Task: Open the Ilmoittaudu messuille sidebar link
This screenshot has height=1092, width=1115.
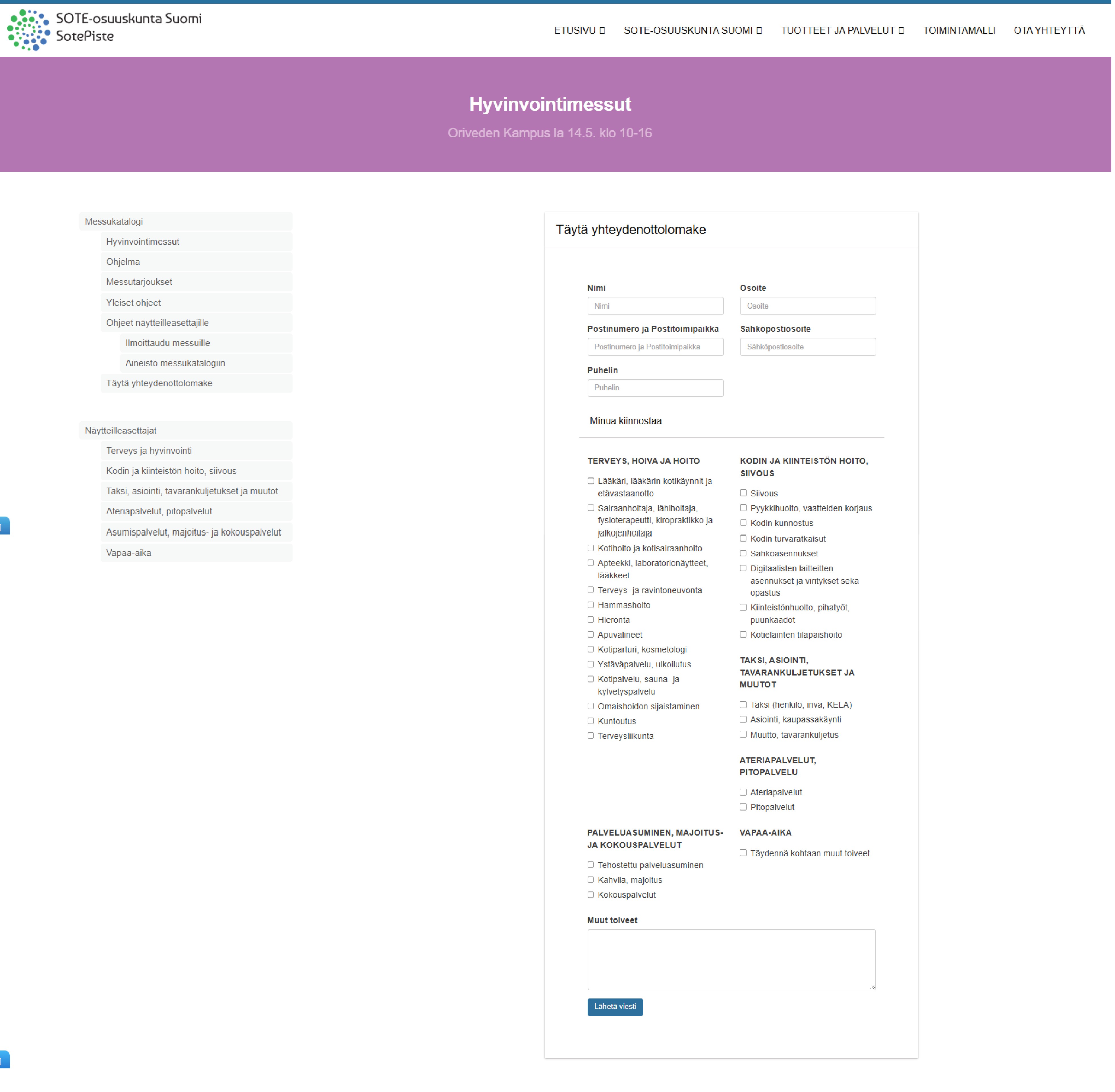Action: pos(168,343)
